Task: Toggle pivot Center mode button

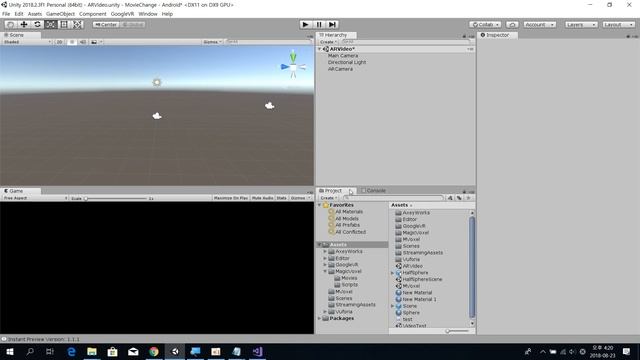Action: click(106, 24)
